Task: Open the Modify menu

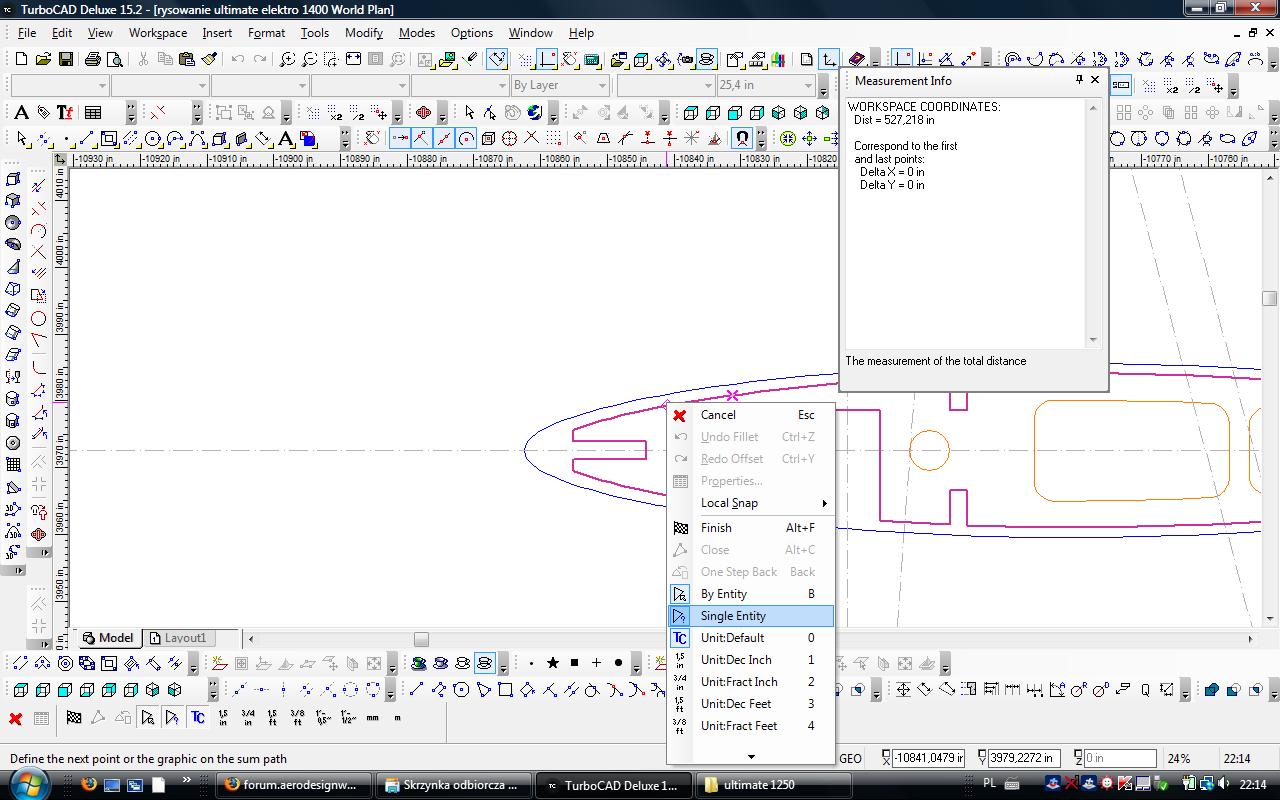Action: (x=363, y=33)
